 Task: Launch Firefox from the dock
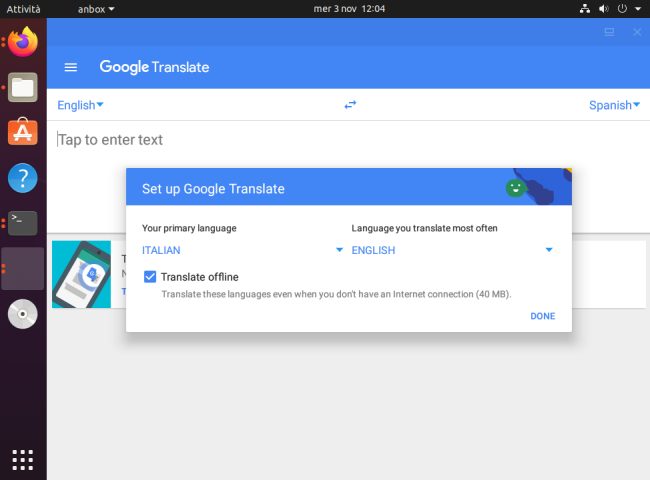pyautogui.click(x=23, y=42)
